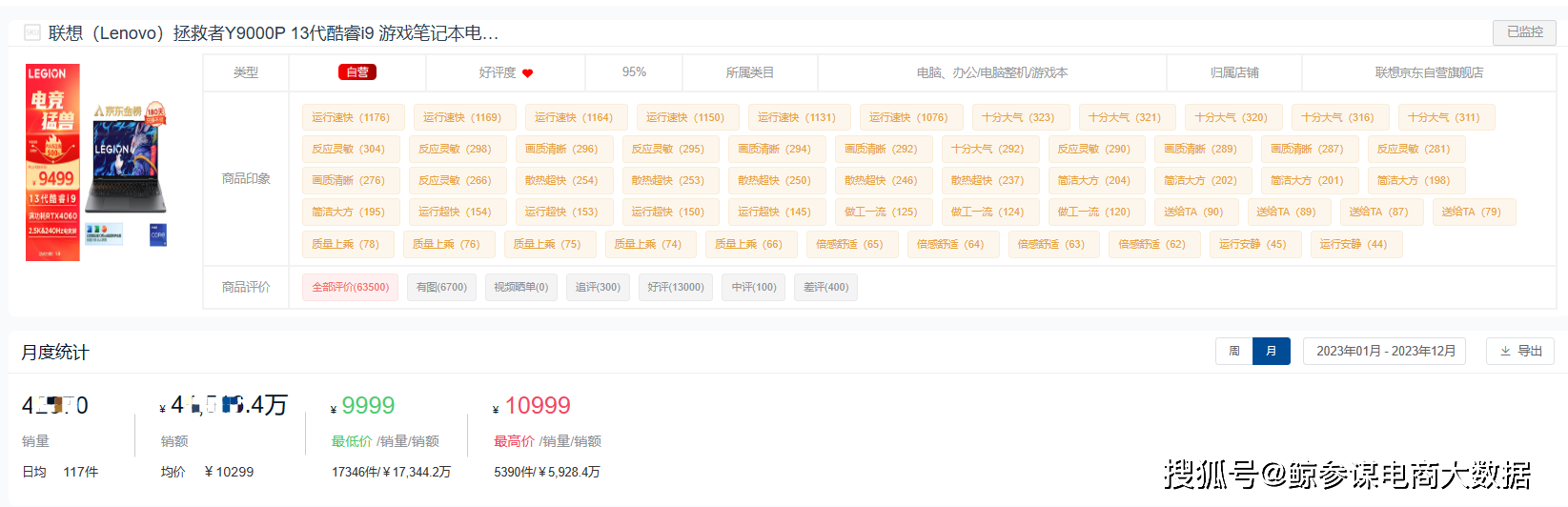Image resolution: width=1568 pixels, height=507 pixels.
Task: Switch to the 月 (monthly) tab
Action: tap(1271, 352)
